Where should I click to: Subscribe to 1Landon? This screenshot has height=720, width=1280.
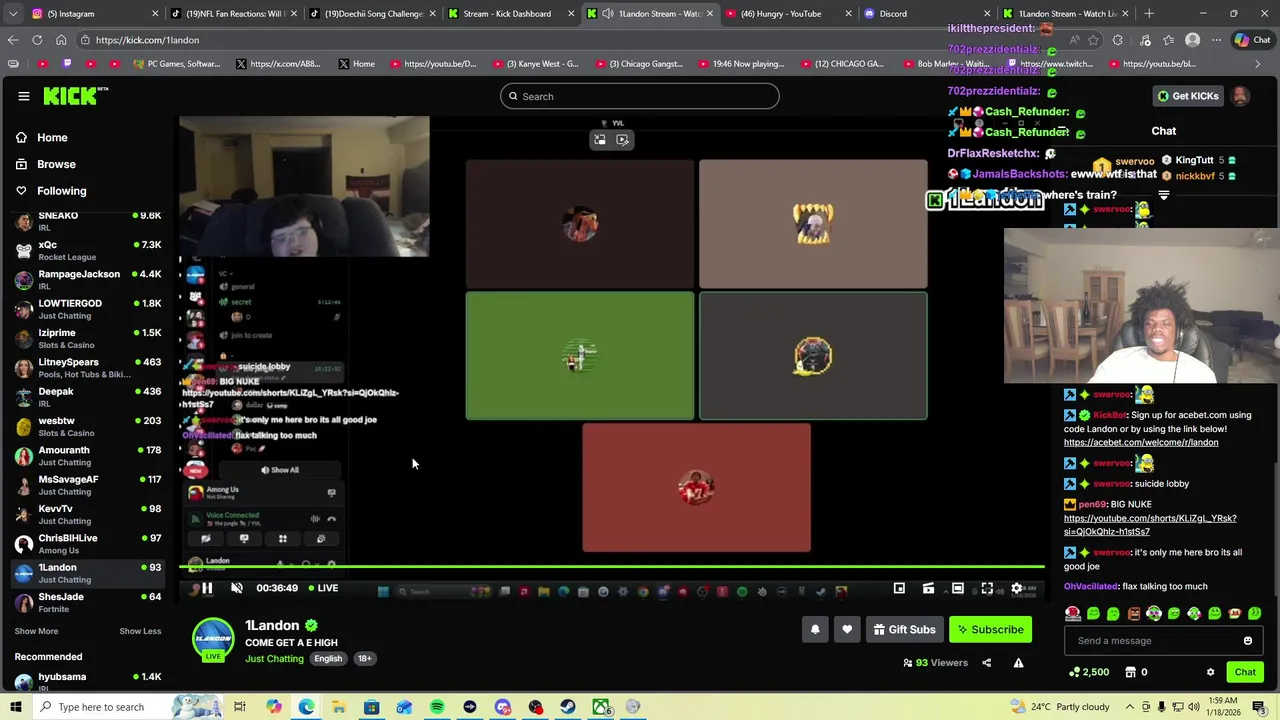990,629
